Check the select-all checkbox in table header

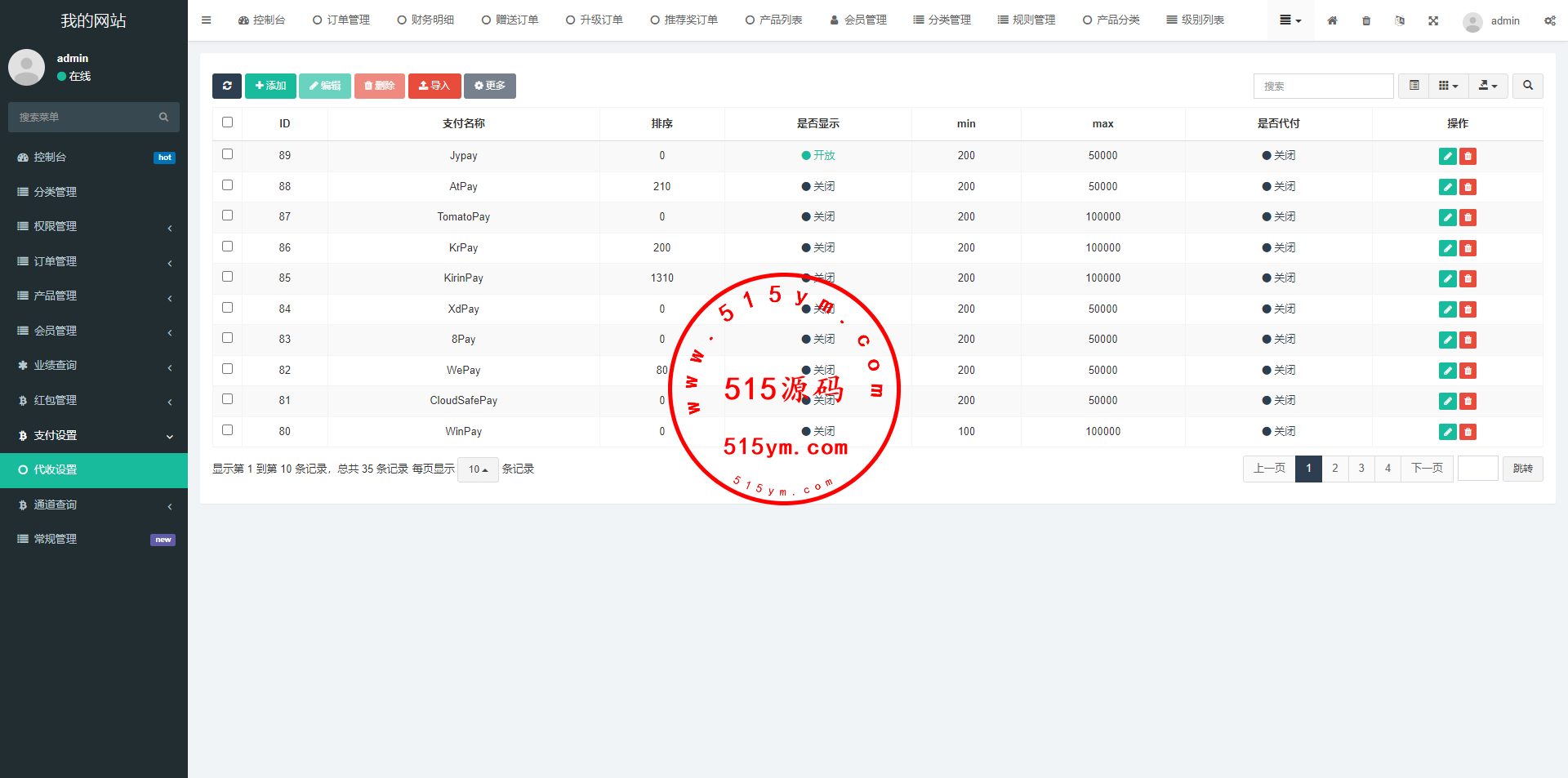coord(227,122)
